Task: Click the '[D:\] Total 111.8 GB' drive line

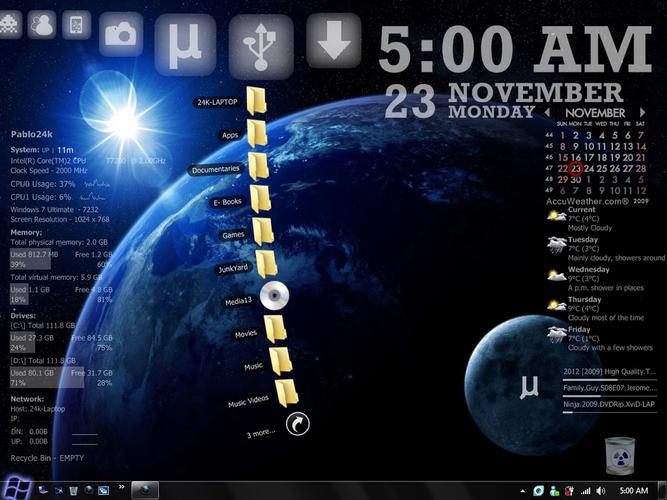Action: [x=43, y=360]
